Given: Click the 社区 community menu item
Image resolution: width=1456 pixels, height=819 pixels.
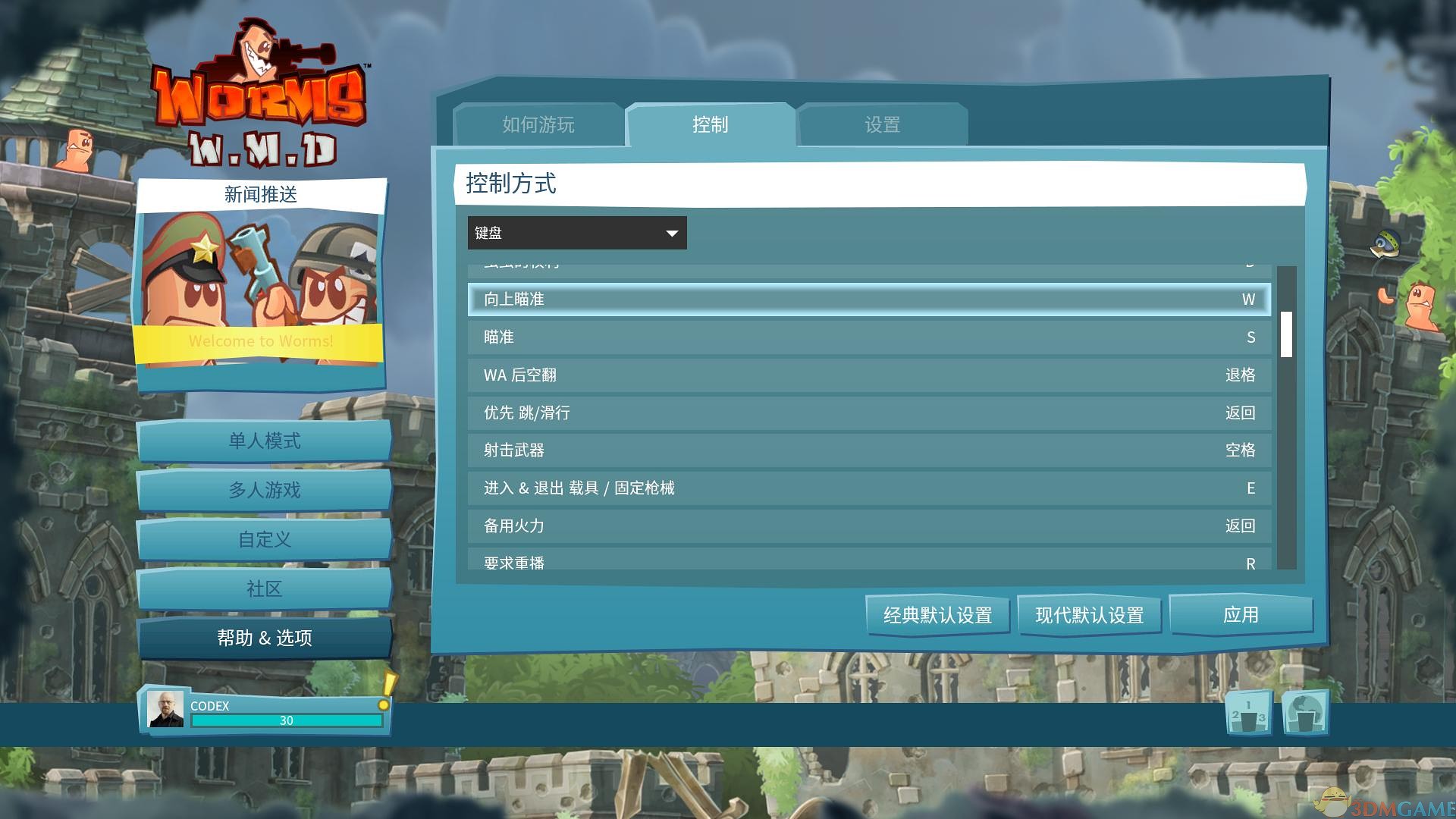Looking at the screenshot, I should point(264,587).
